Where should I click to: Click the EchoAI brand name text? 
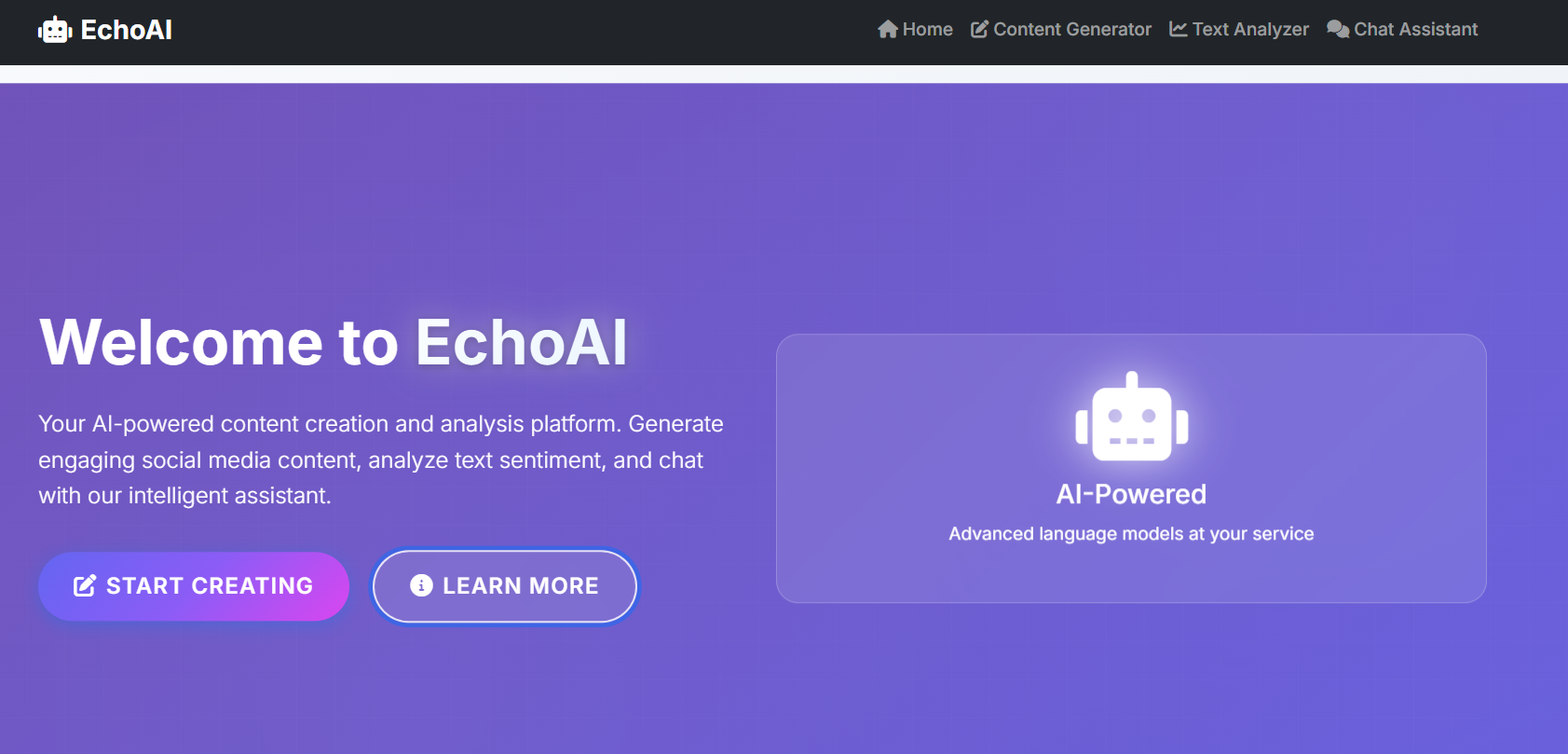click(x=126, y=30)
